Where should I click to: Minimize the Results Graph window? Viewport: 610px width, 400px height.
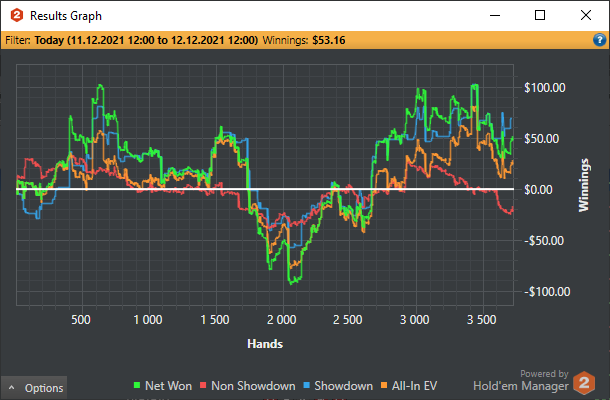(495, 16)
